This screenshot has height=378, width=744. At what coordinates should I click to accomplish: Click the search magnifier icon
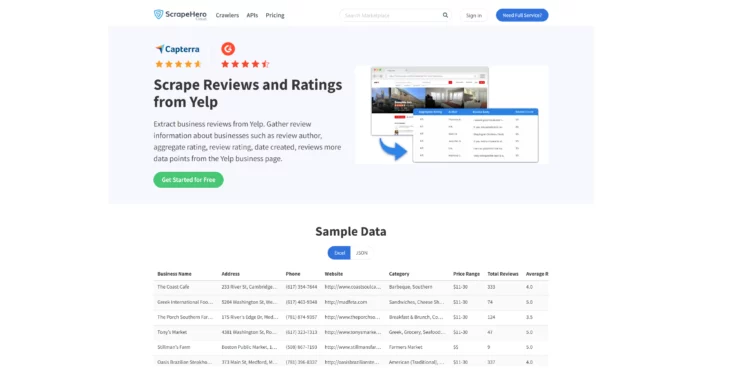[445, 15]
